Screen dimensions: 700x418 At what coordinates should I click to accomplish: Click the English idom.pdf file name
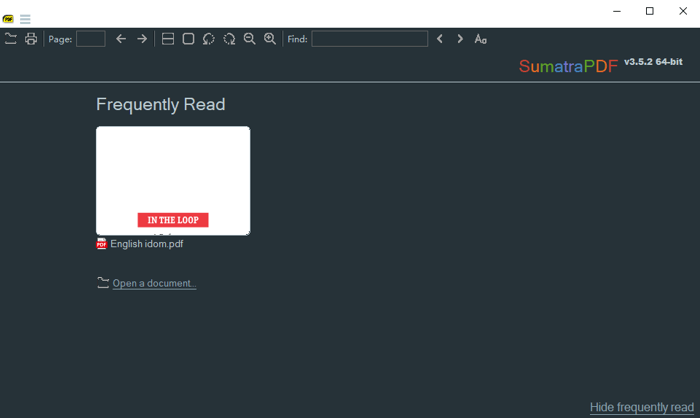point(147,244)
